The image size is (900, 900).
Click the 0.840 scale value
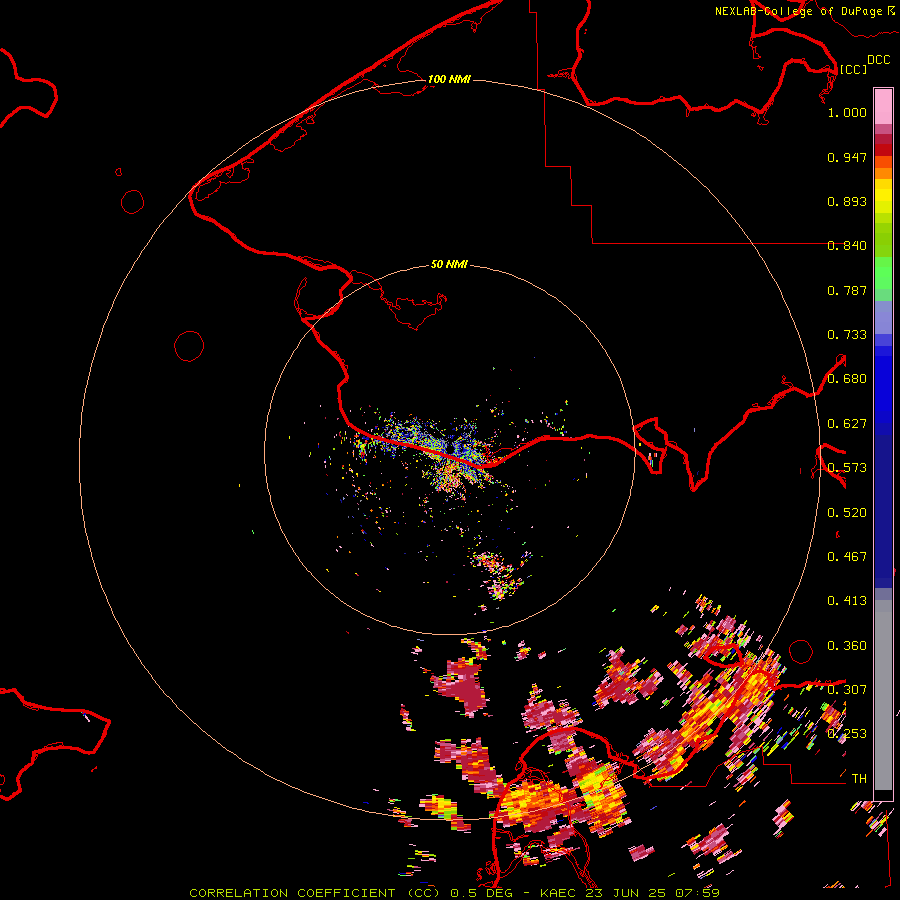click(847, 246)
